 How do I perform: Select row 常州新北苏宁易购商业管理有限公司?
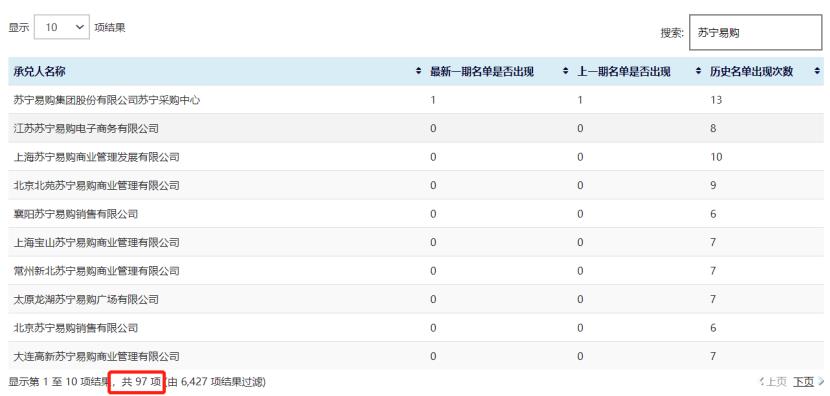click(x=416, y=271)
